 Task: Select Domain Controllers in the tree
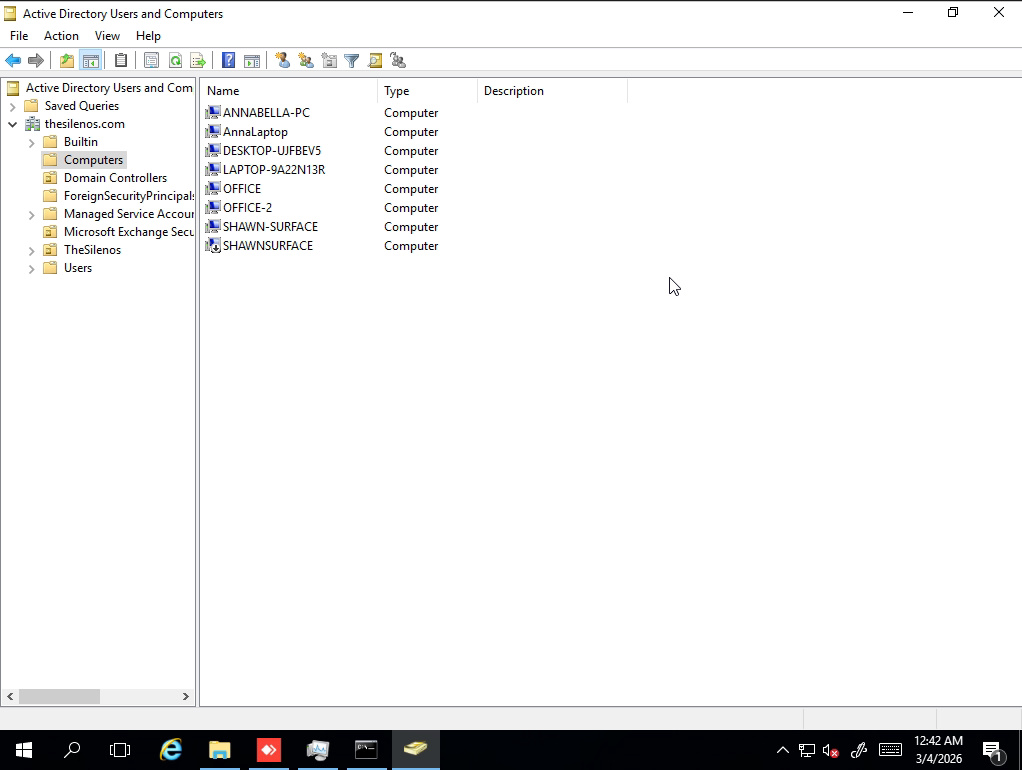coord(115,177)
